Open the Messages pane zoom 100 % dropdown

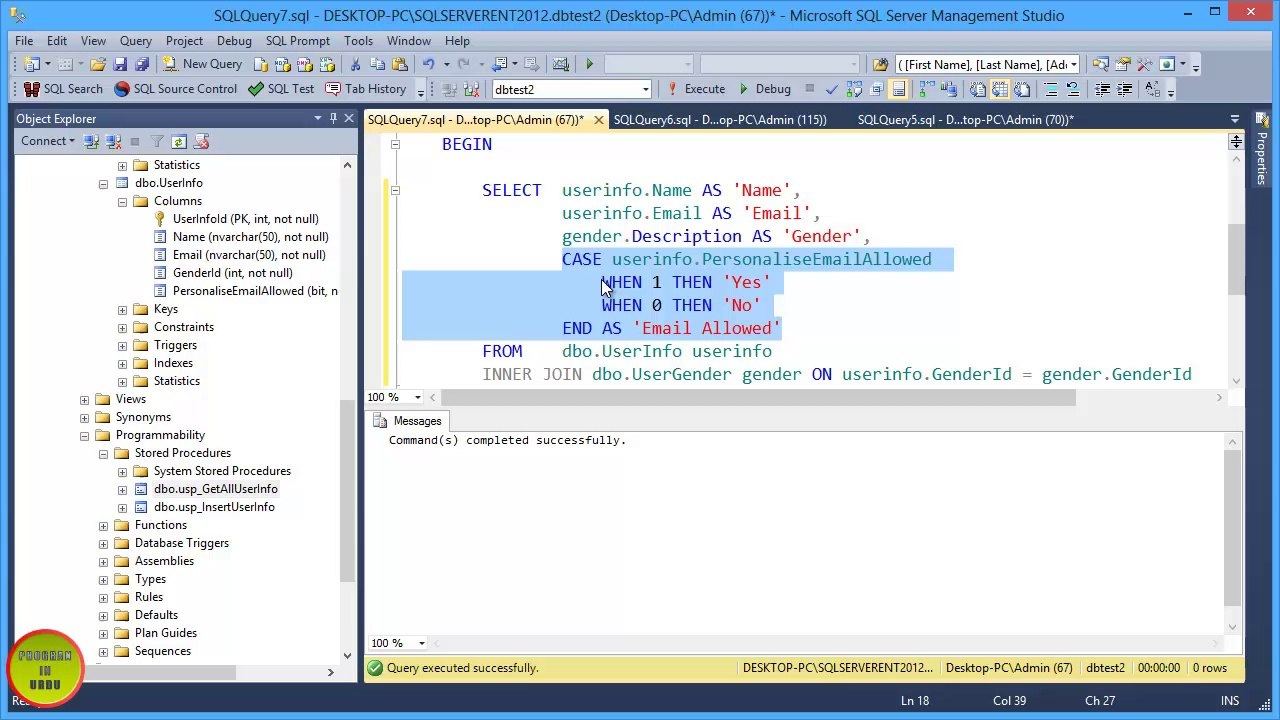421,643
